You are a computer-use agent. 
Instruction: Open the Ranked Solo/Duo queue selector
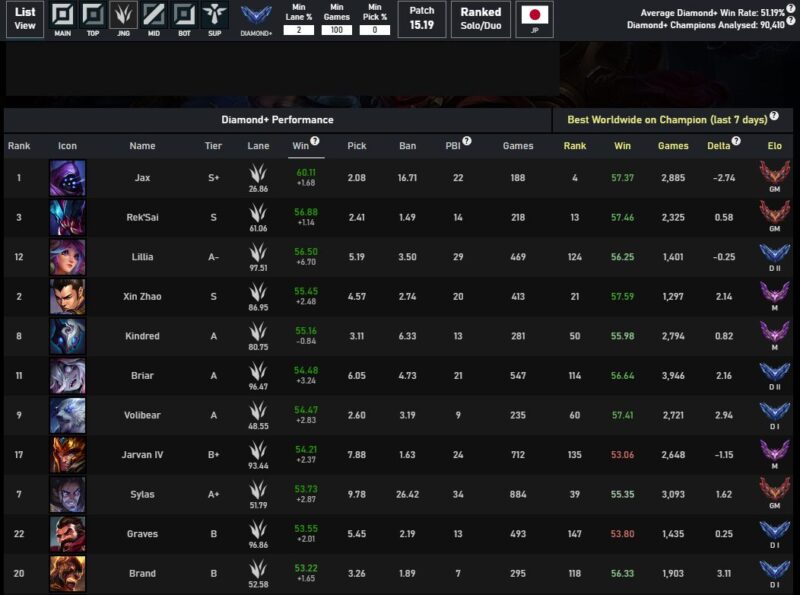coord(480,18)
